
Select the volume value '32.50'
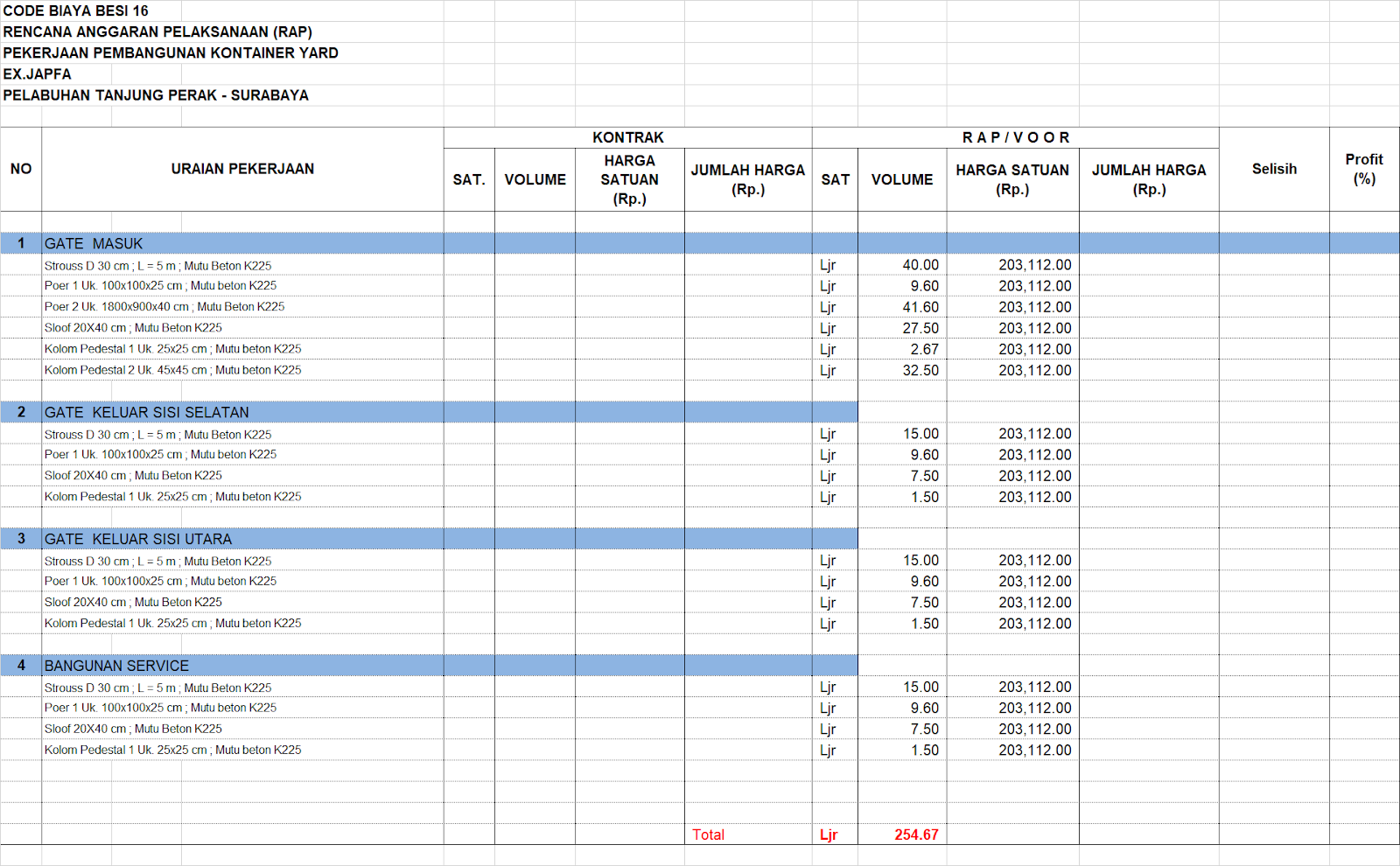[920, 370]
